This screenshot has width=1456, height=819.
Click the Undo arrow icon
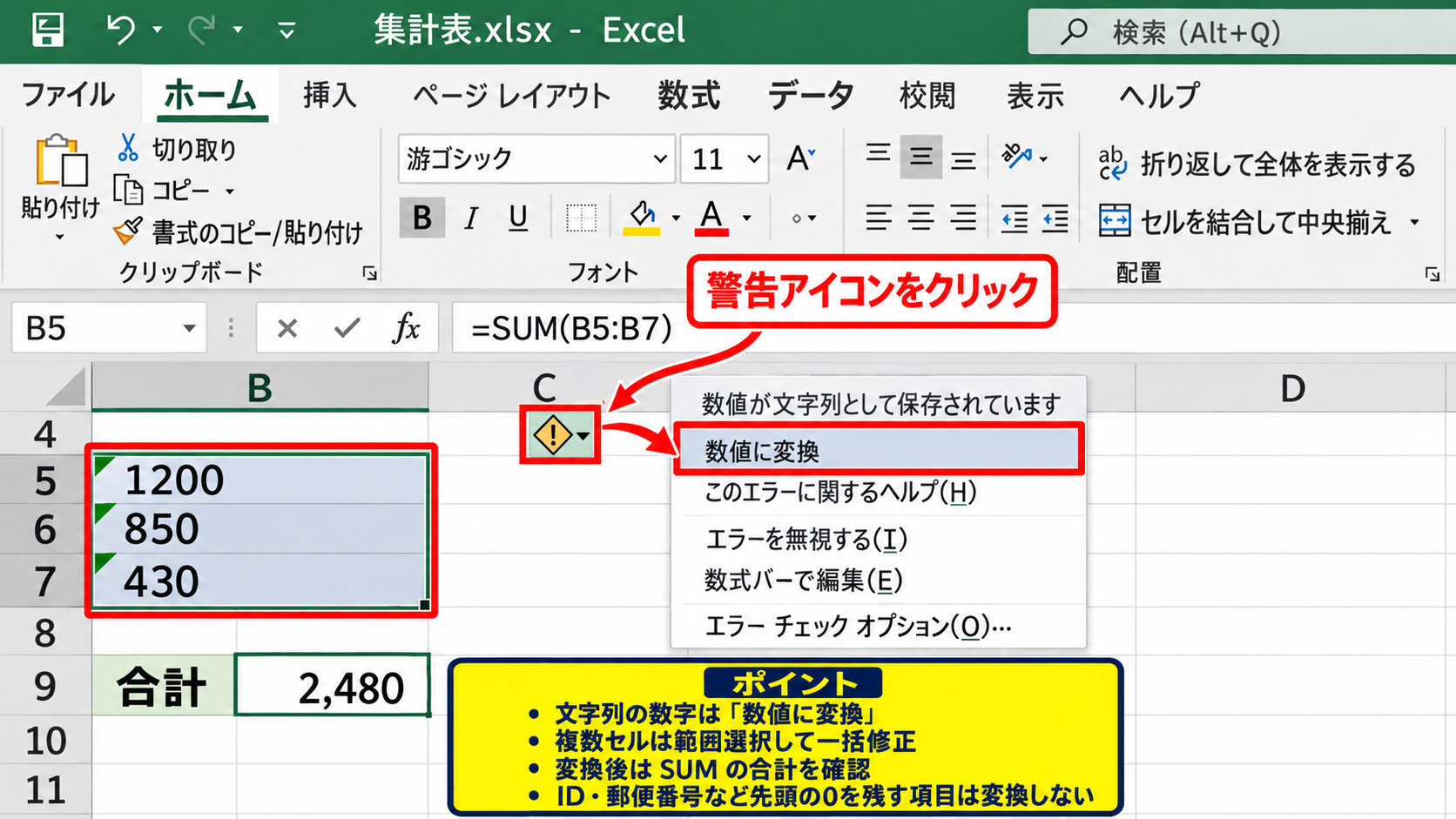(121, 30)
